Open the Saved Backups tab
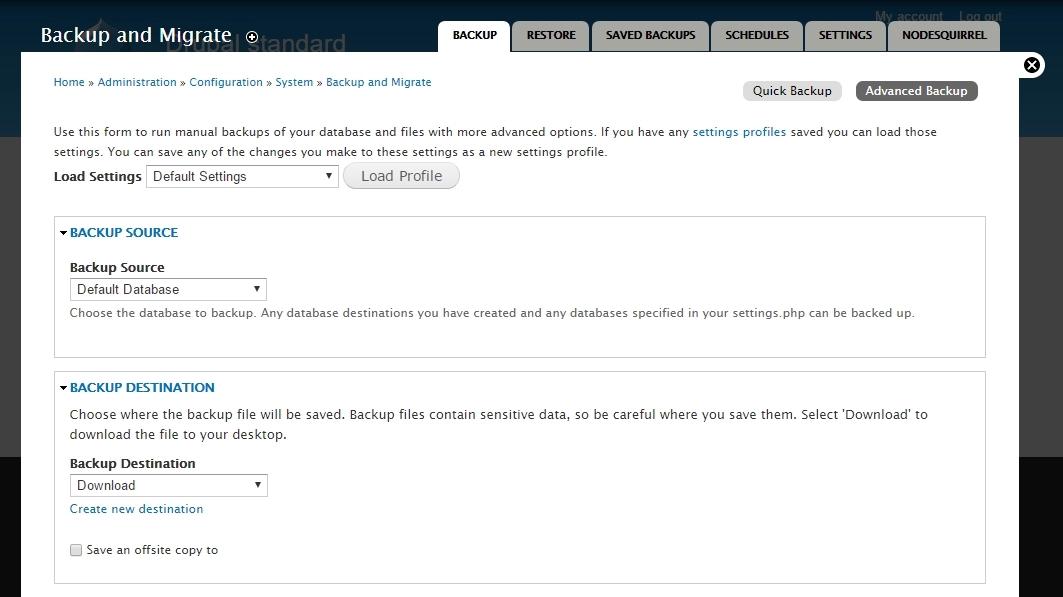Image resolution: width=1063 pixels, height=597 pixels. click(x=650, y=35)
